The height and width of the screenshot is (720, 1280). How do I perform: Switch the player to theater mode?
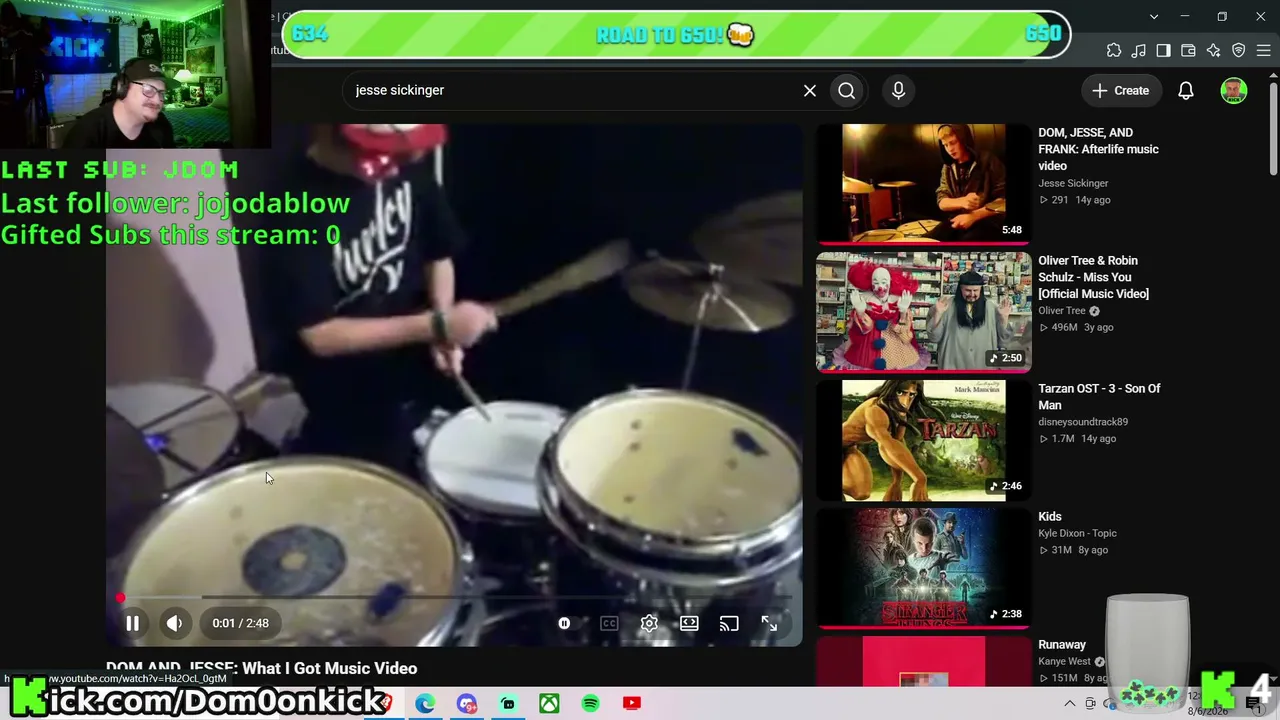(x=689, y=623)
